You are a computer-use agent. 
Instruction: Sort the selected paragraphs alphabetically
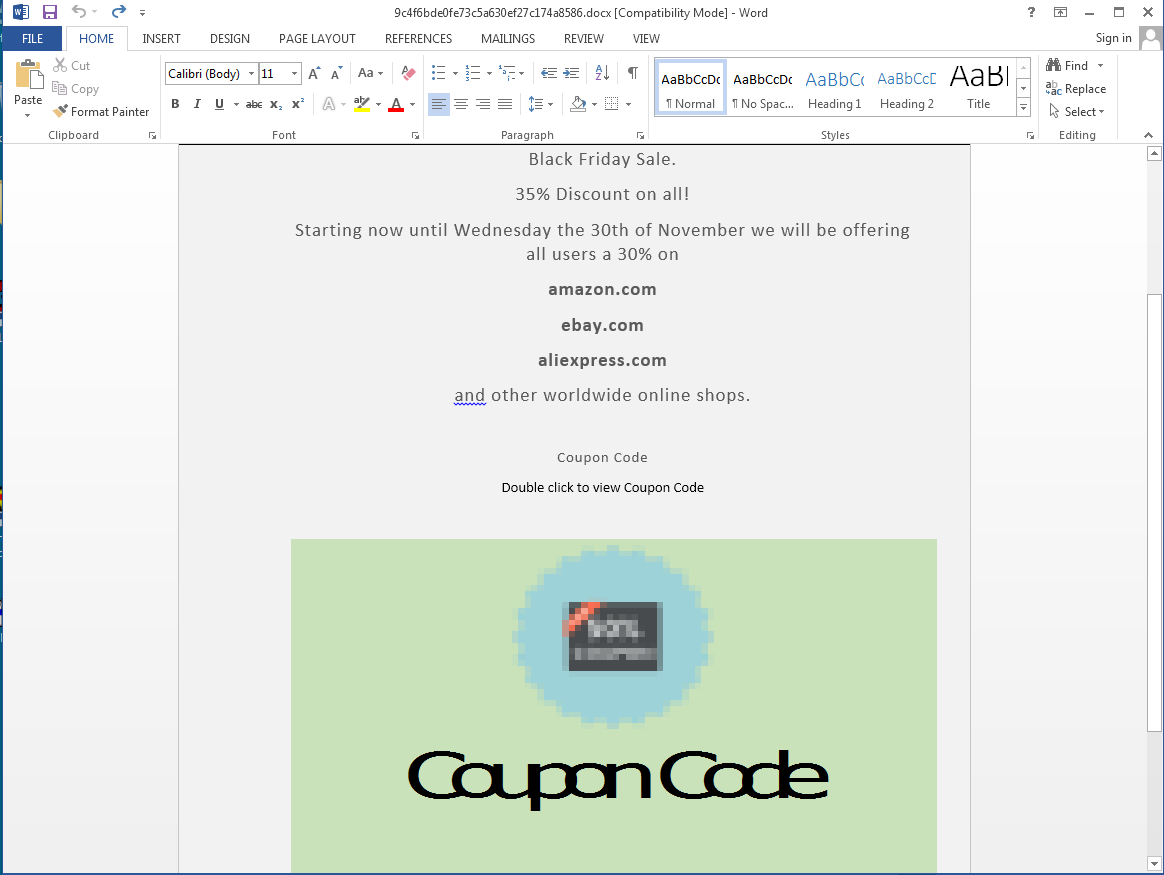point(602,73)
